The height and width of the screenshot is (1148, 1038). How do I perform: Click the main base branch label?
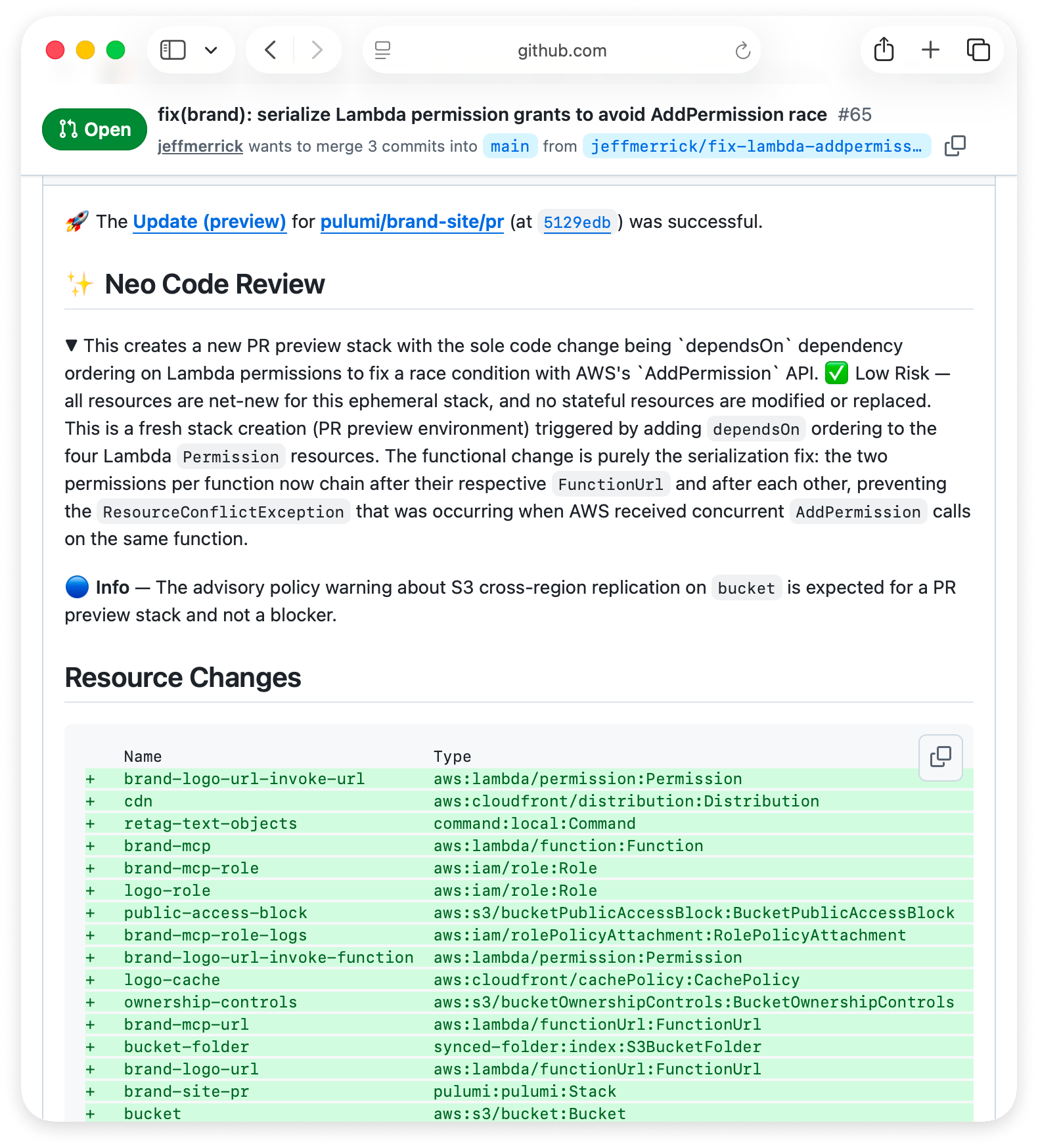click(x=510, y=146)
